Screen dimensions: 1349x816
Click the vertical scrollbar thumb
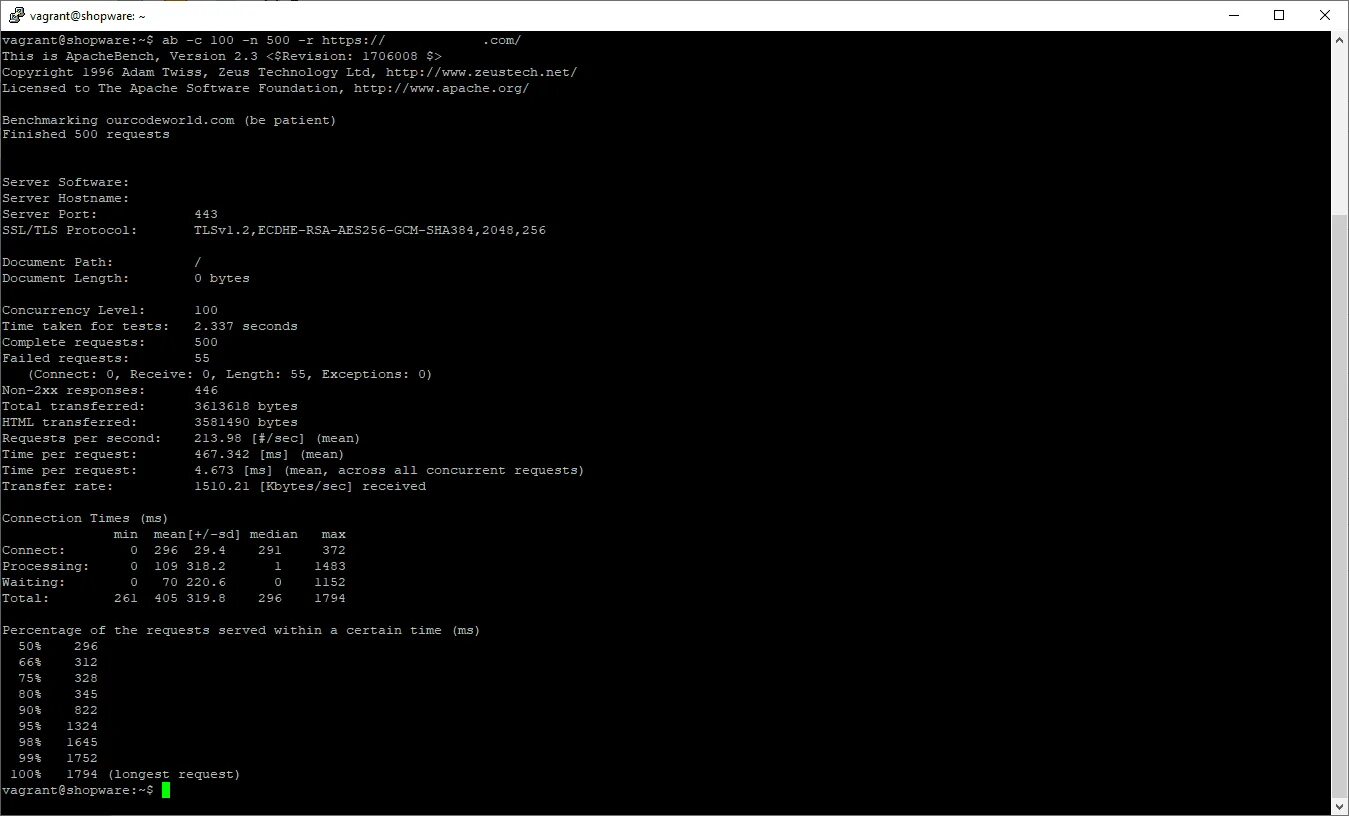[x=1340, y=506]
